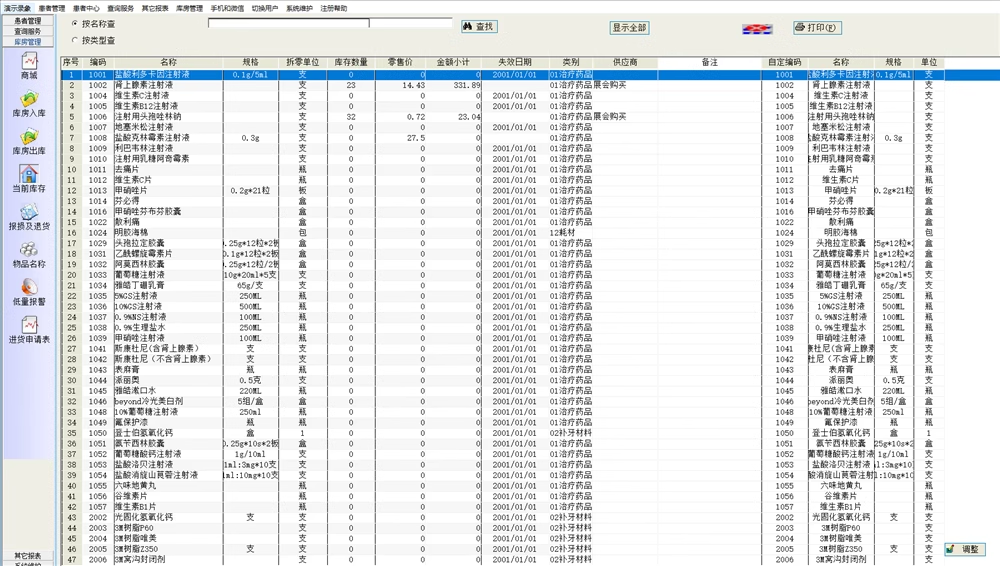Select row 盐酸克林霉素注射液 in the left table

tap(411, 138)
